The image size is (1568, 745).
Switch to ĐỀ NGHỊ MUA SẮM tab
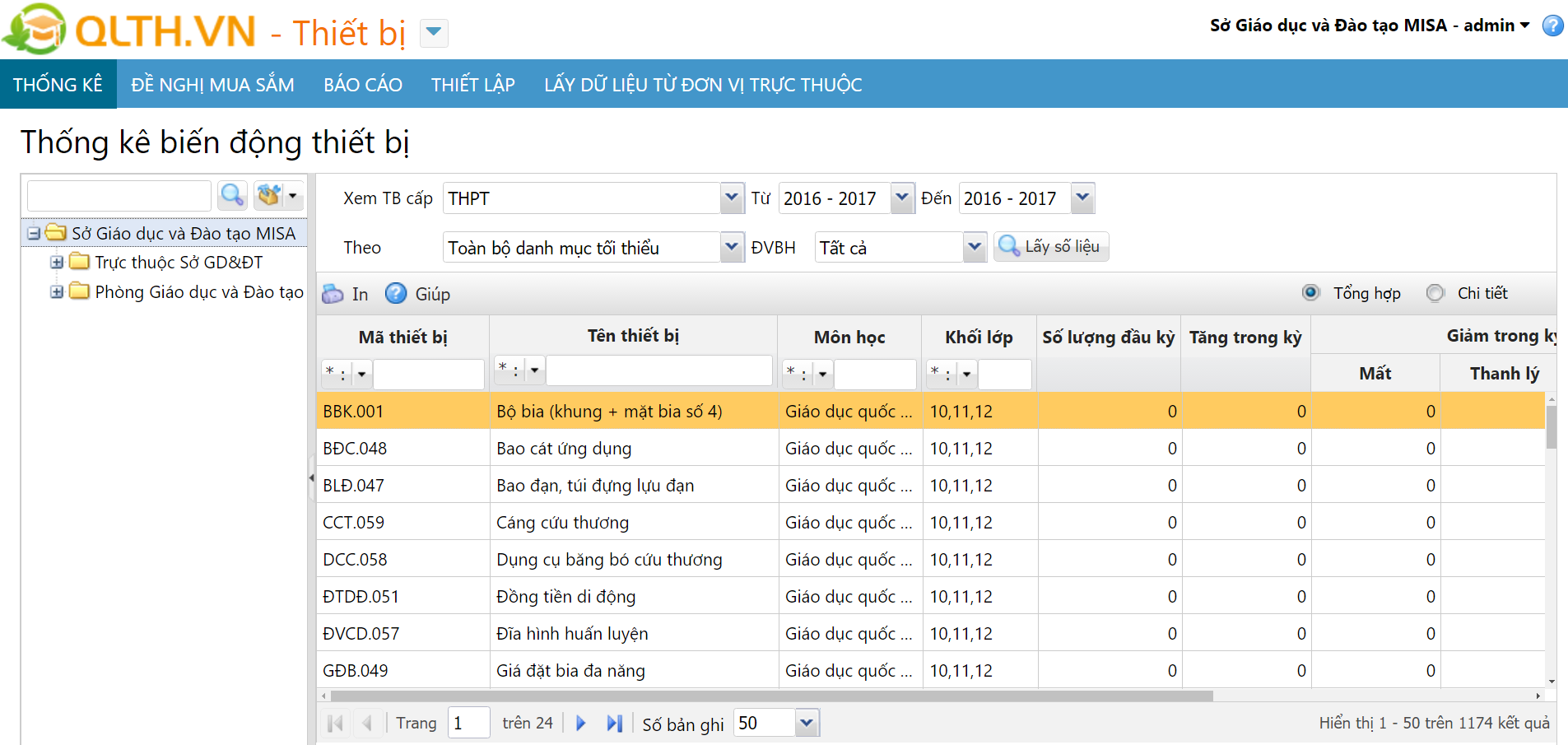click(x=212, y=85)
